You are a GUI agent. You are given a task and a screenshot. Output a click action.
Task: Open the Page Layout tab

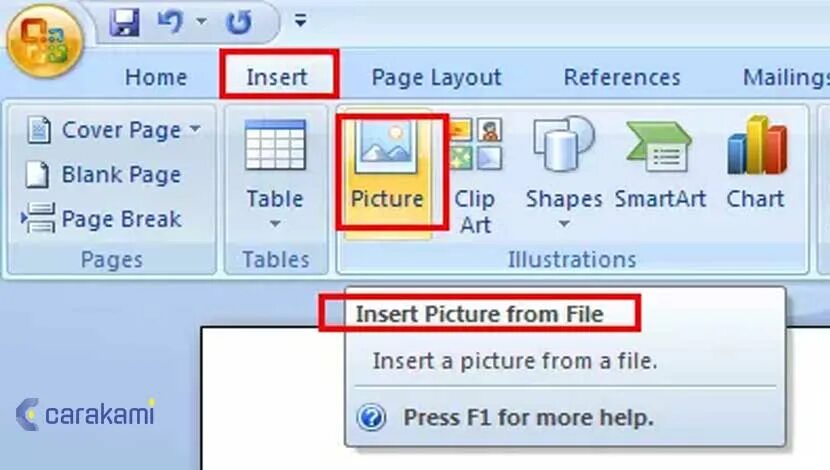point(436,77)
